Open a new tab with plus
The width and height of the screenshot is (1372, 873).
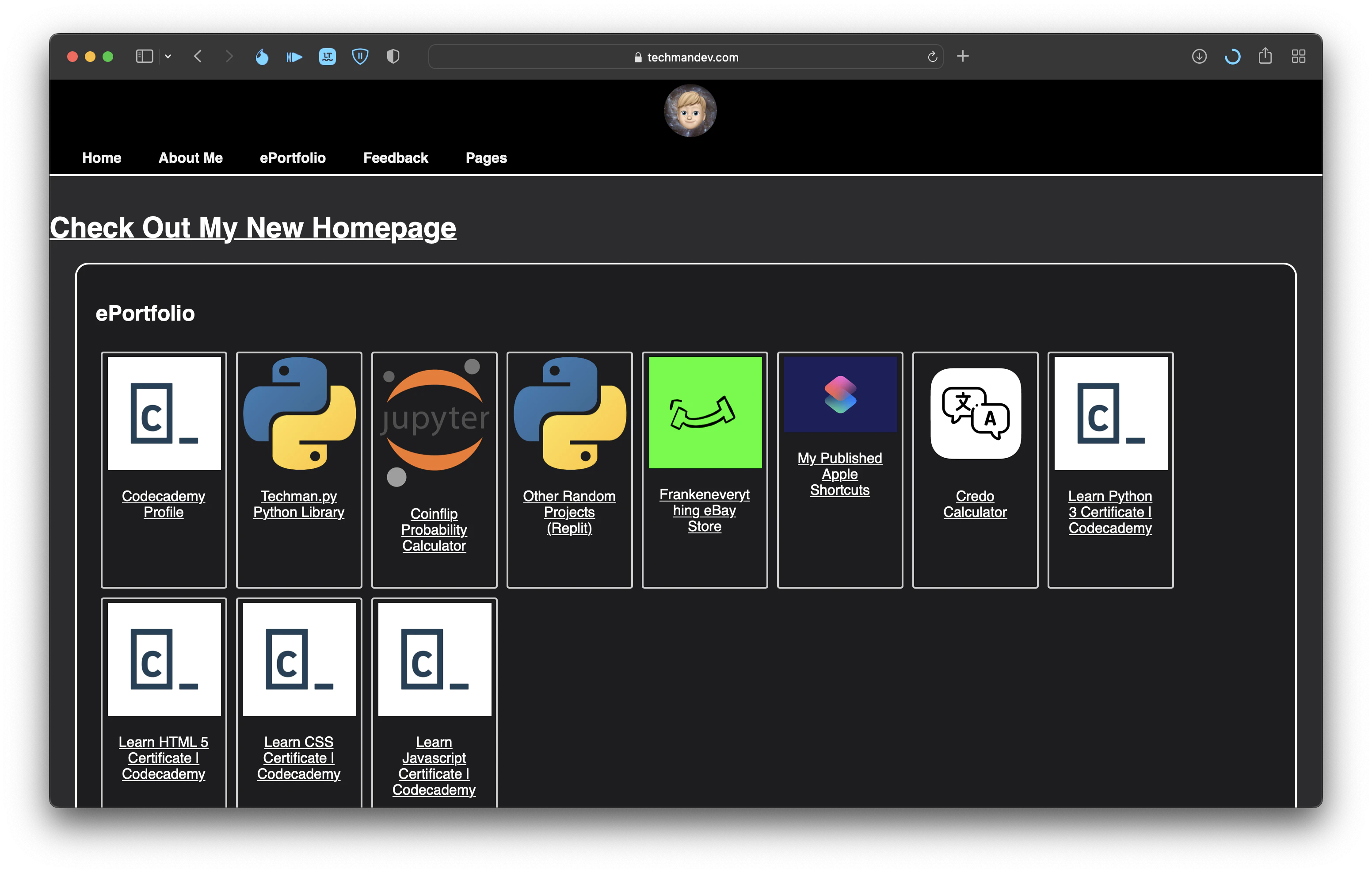click(963, 57)
